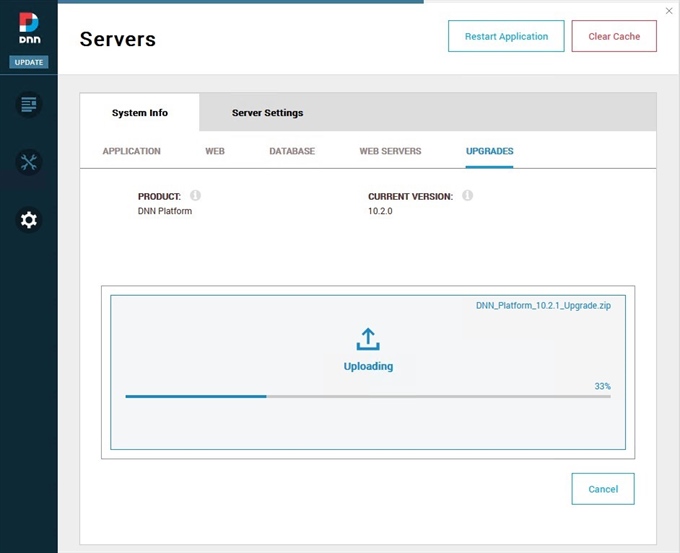The image size is (680, 553).
Task: Open the Web sub-tab
Action: (215, 151)
